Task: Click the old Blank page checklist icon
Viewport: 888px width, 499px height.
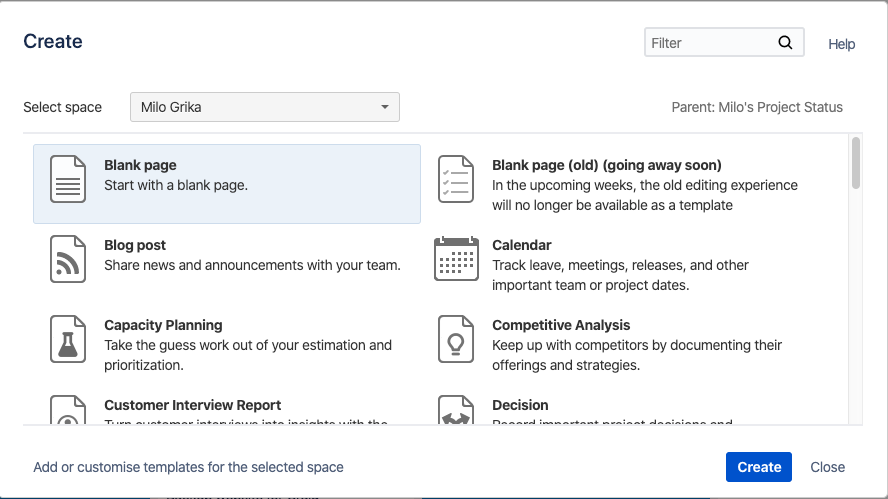Action: [456, 180]
